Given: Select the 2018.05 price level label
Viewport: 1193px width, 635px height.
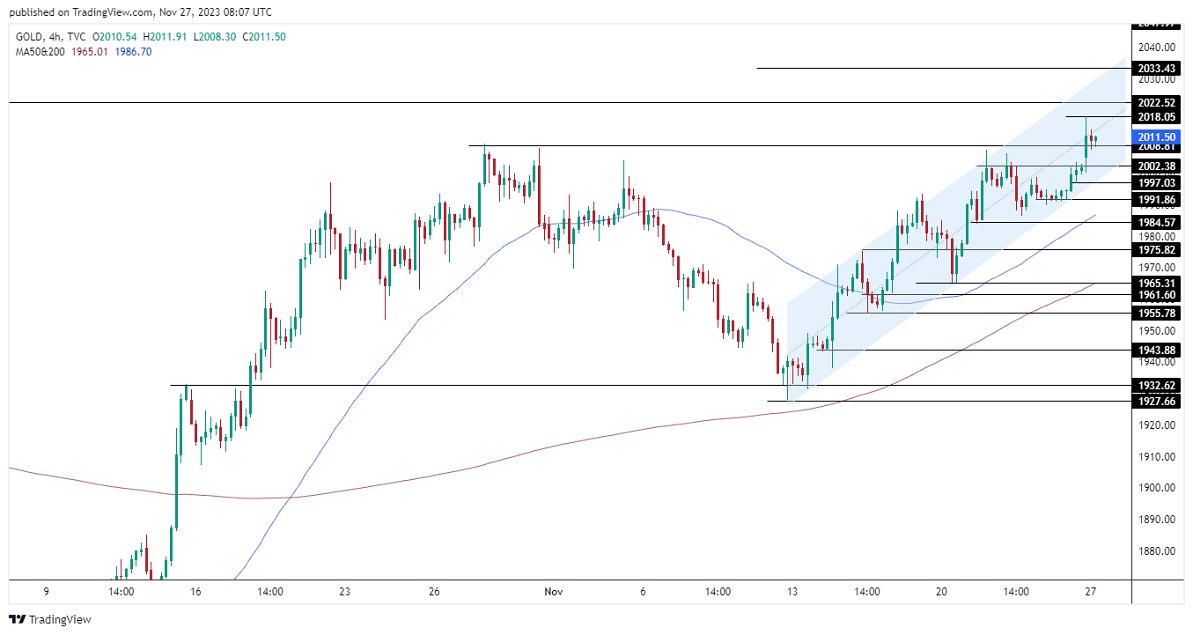Looking at the screenshot, I should [x=1156, y=117].
